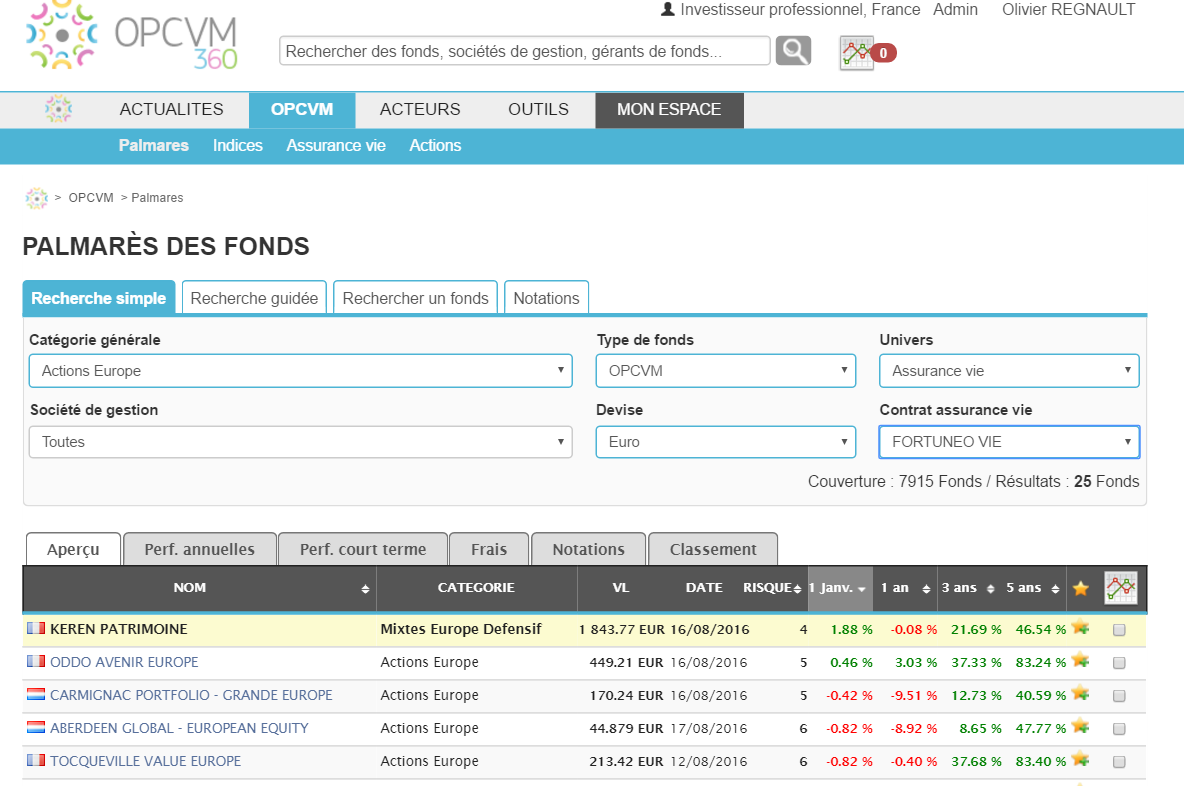Open the Notations search tab
This screenshot has width=1184, height=786.
pyautogui.click(x=547, y=298)
